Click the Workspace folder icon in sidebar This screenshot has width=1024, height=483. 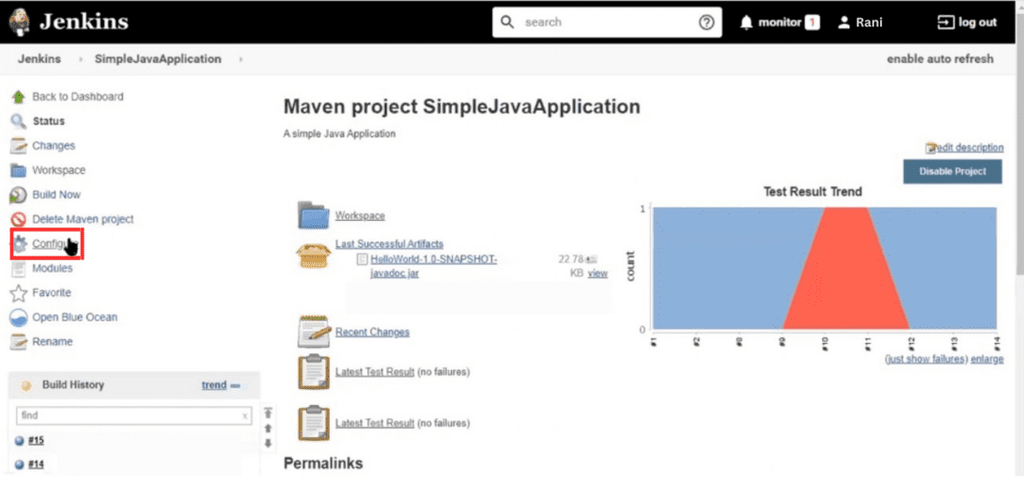[x=17, y=170]
